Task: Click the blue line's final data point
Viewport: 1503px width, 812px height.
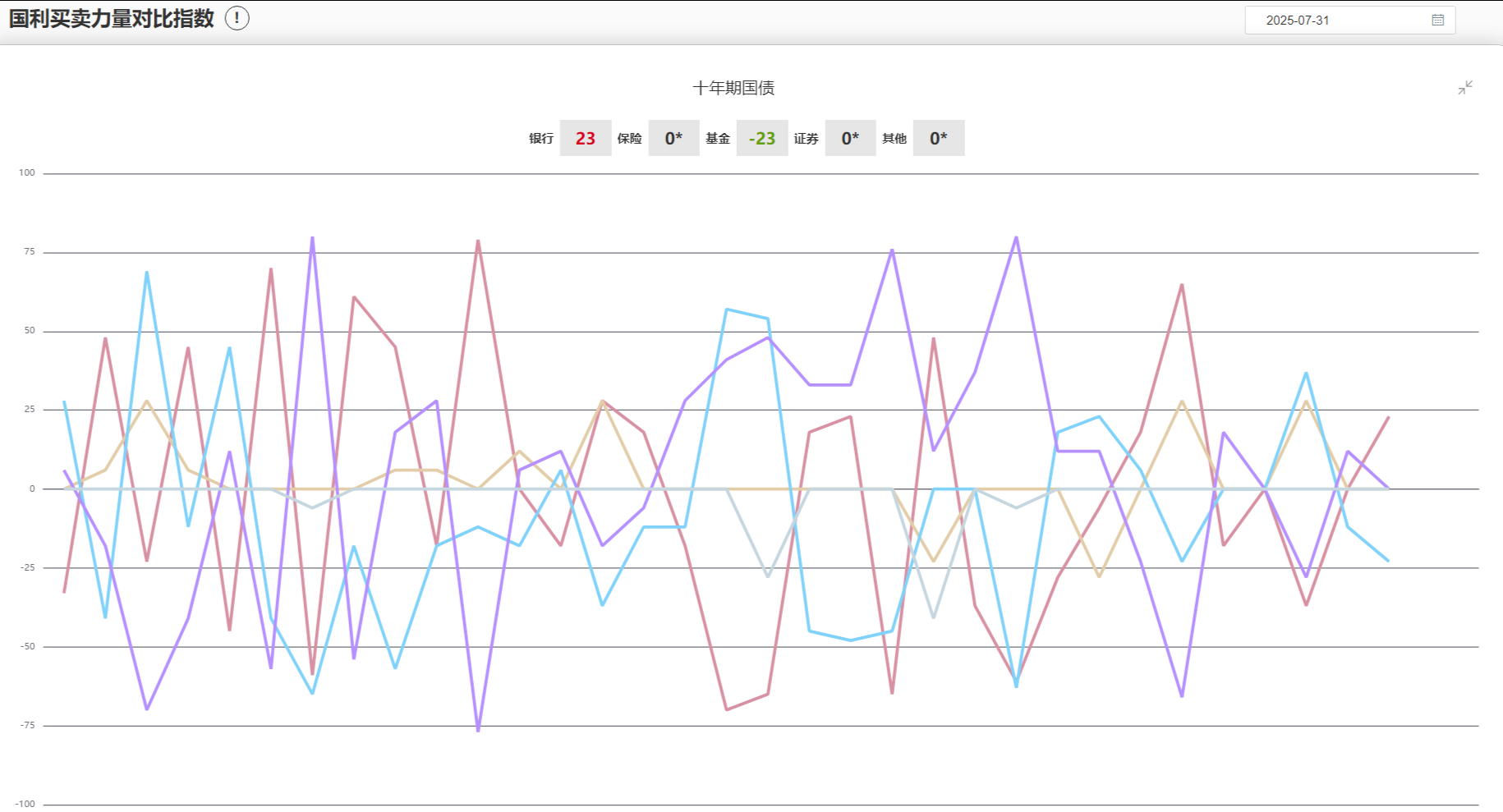Action: coord(1388,561)
